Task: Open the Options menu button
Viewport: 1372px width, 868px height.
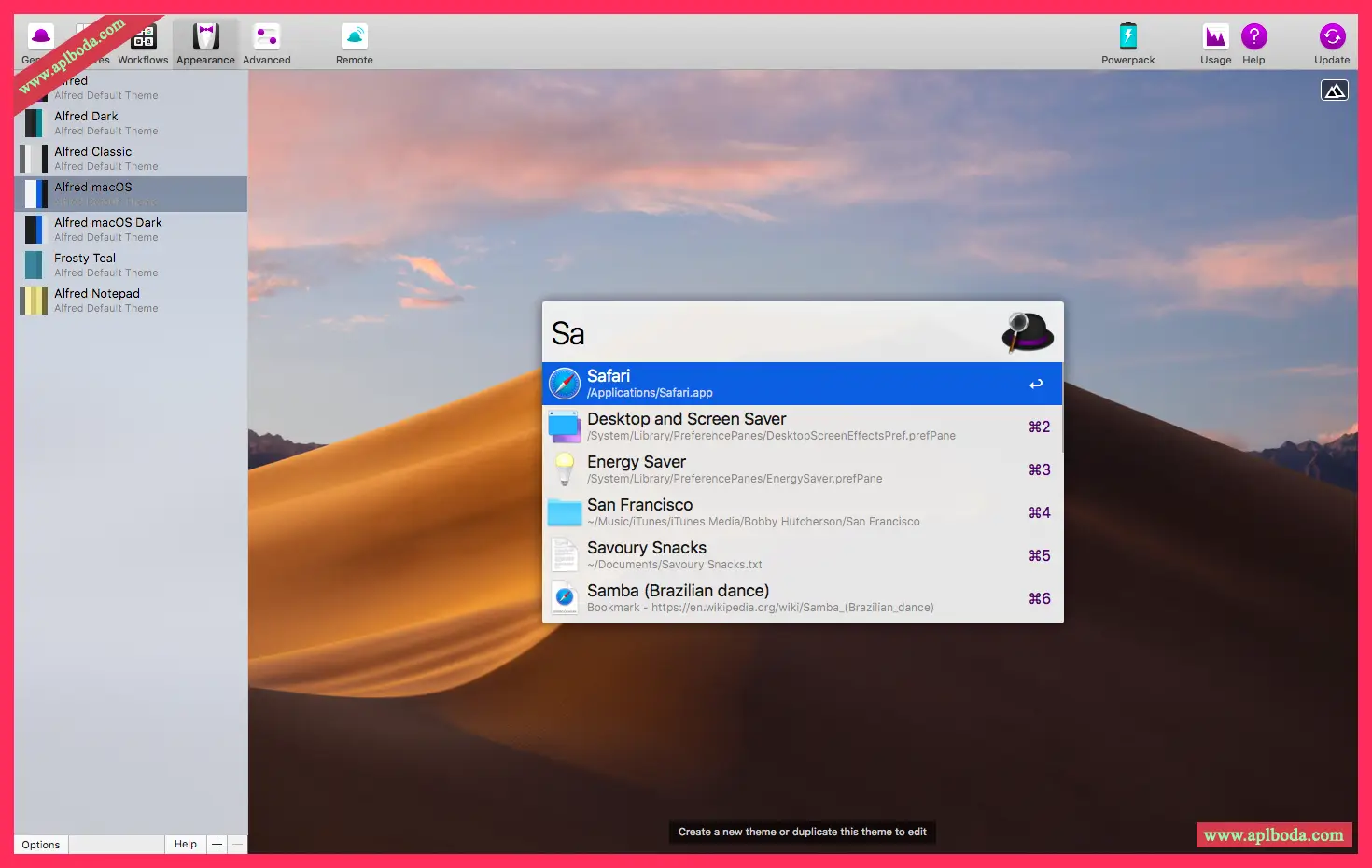Action: [41, 845]
